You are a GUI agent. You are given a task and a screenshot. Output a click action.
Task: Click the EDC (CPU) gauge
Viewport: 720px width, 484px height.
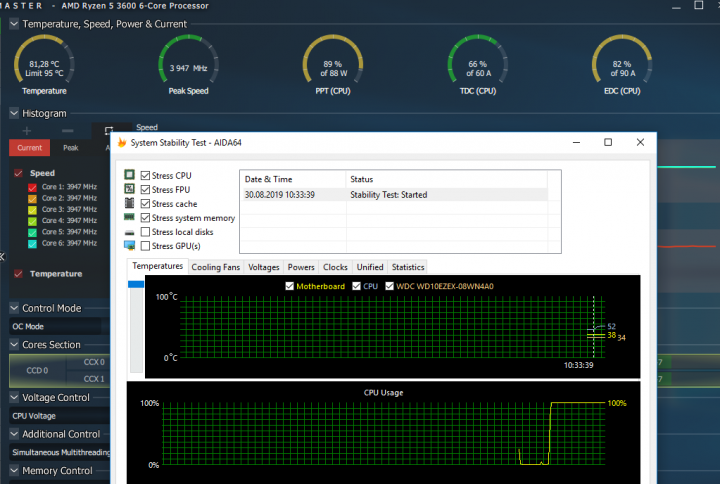[x=622, y=65]
